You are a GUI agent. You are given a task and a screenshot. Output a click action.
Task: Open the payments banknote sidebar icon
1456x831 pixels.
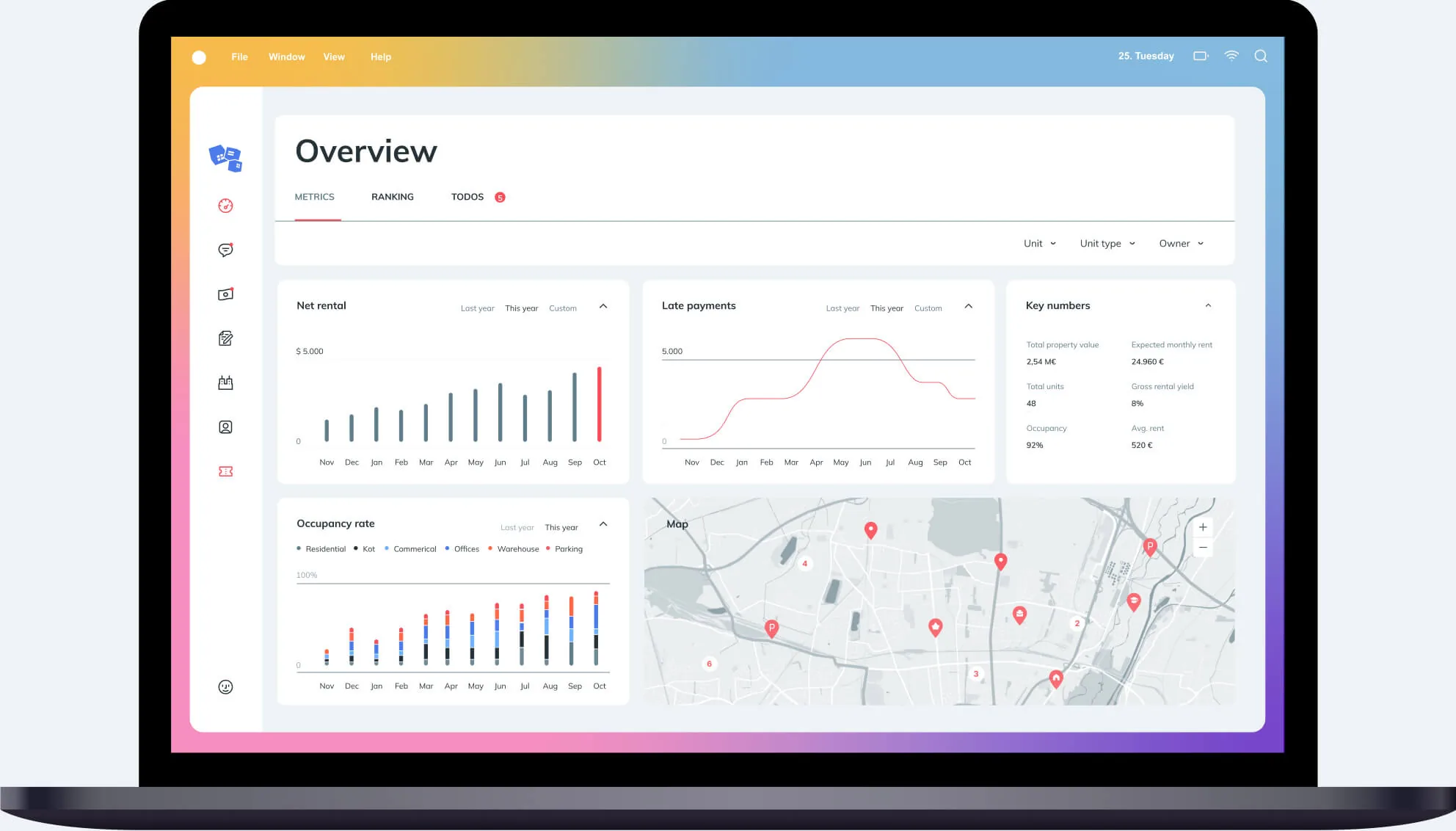tap(225, 294)
